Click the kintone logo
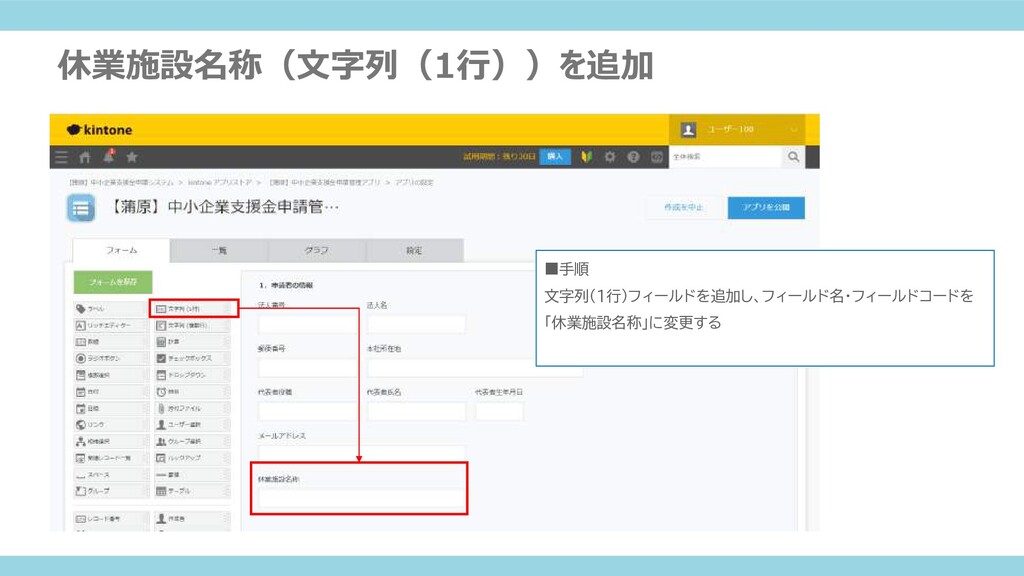 [x=99, y=130]
